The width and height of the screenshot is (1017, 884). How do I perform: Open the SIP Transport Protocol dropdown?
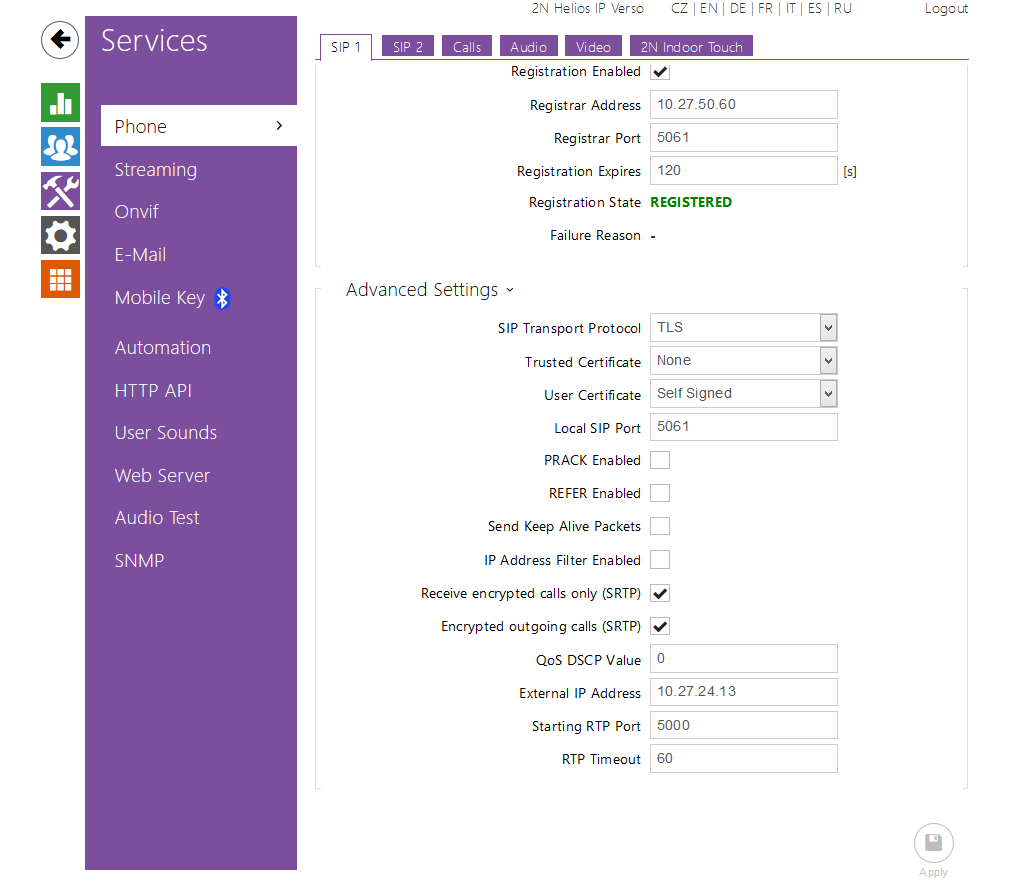[743, 327]
